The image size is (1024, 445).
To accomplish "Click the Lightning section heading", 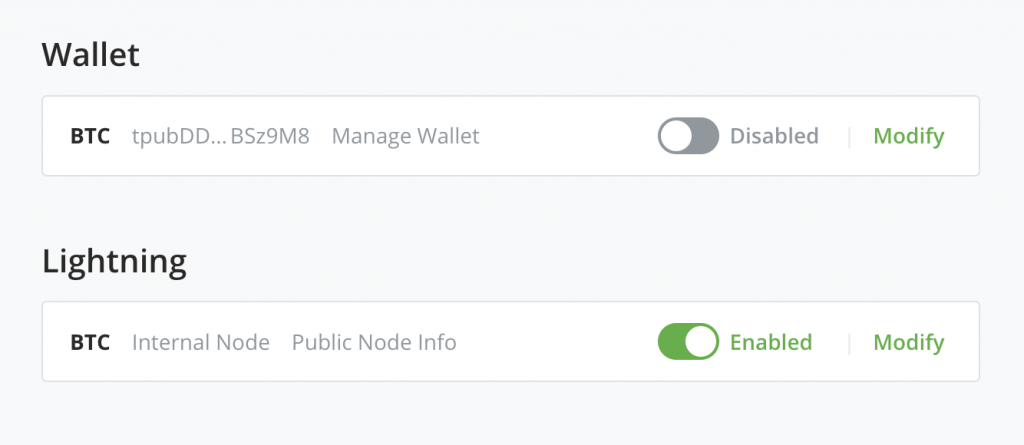I will pos(114,262).
